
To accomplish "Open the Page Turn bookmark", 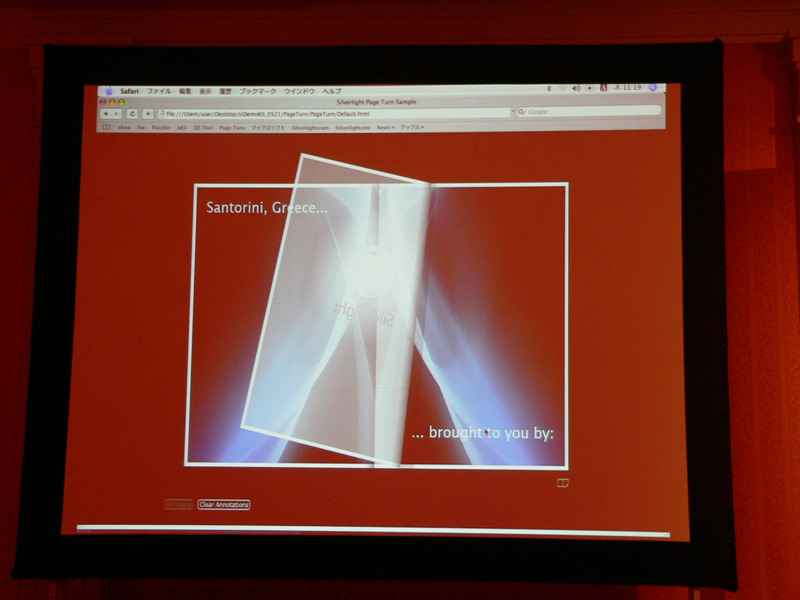I will (x=232, y=128).
